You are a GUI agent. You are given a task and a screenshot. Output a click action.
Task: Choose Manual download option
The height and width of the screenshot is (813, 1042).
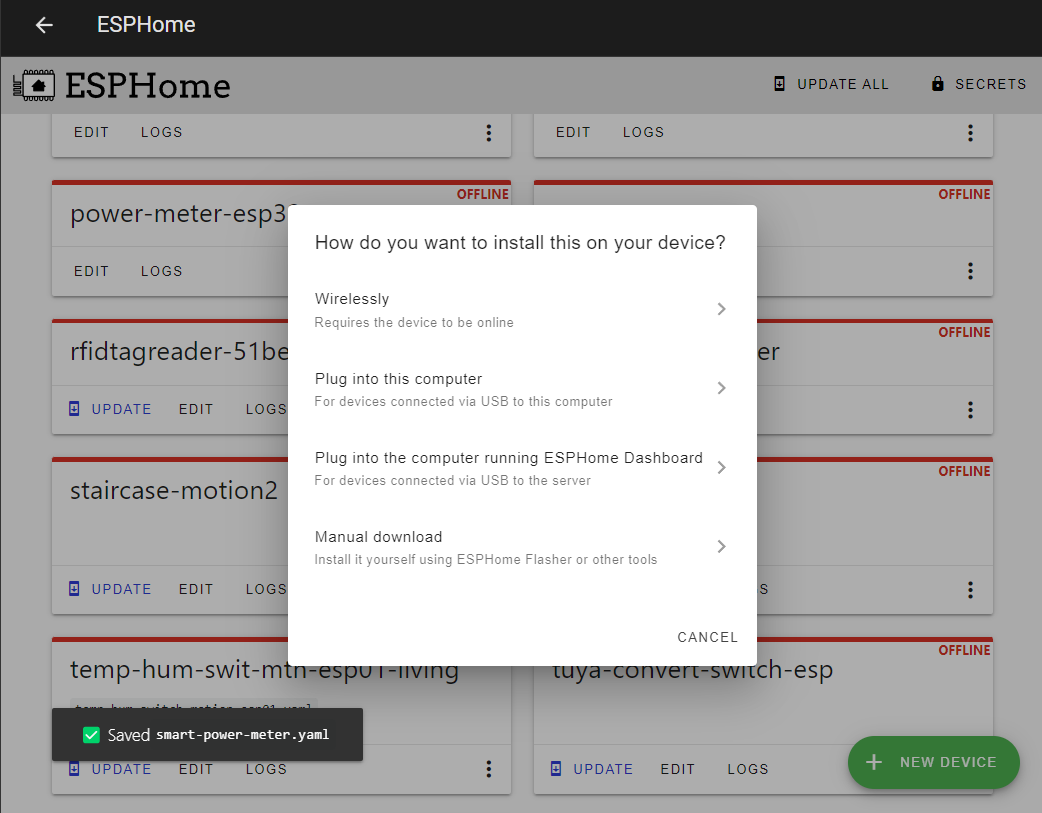[522, 547]
